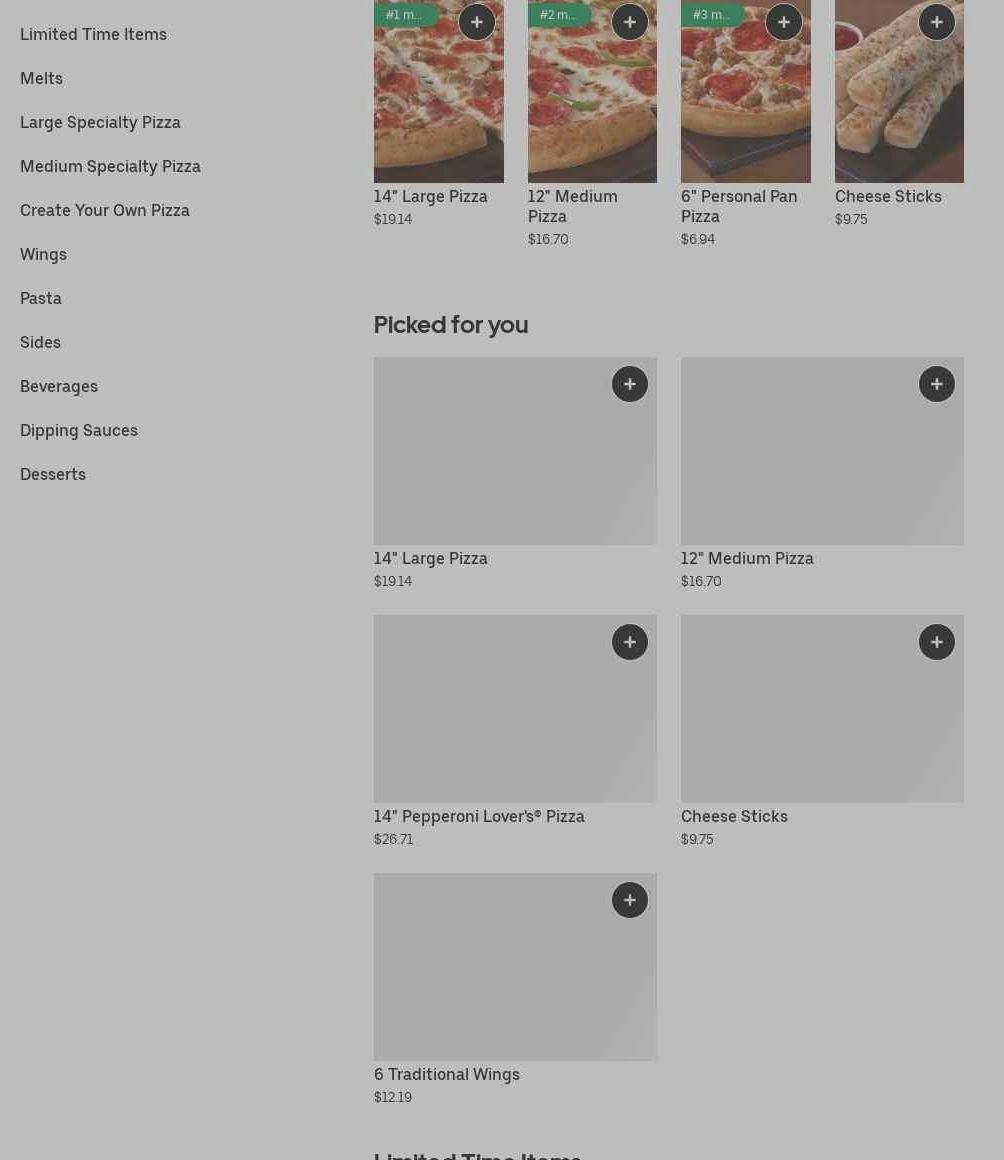Add Picked for you Cheese Sticks
Screen dimensions: 1004x1160
pos(937,642)
